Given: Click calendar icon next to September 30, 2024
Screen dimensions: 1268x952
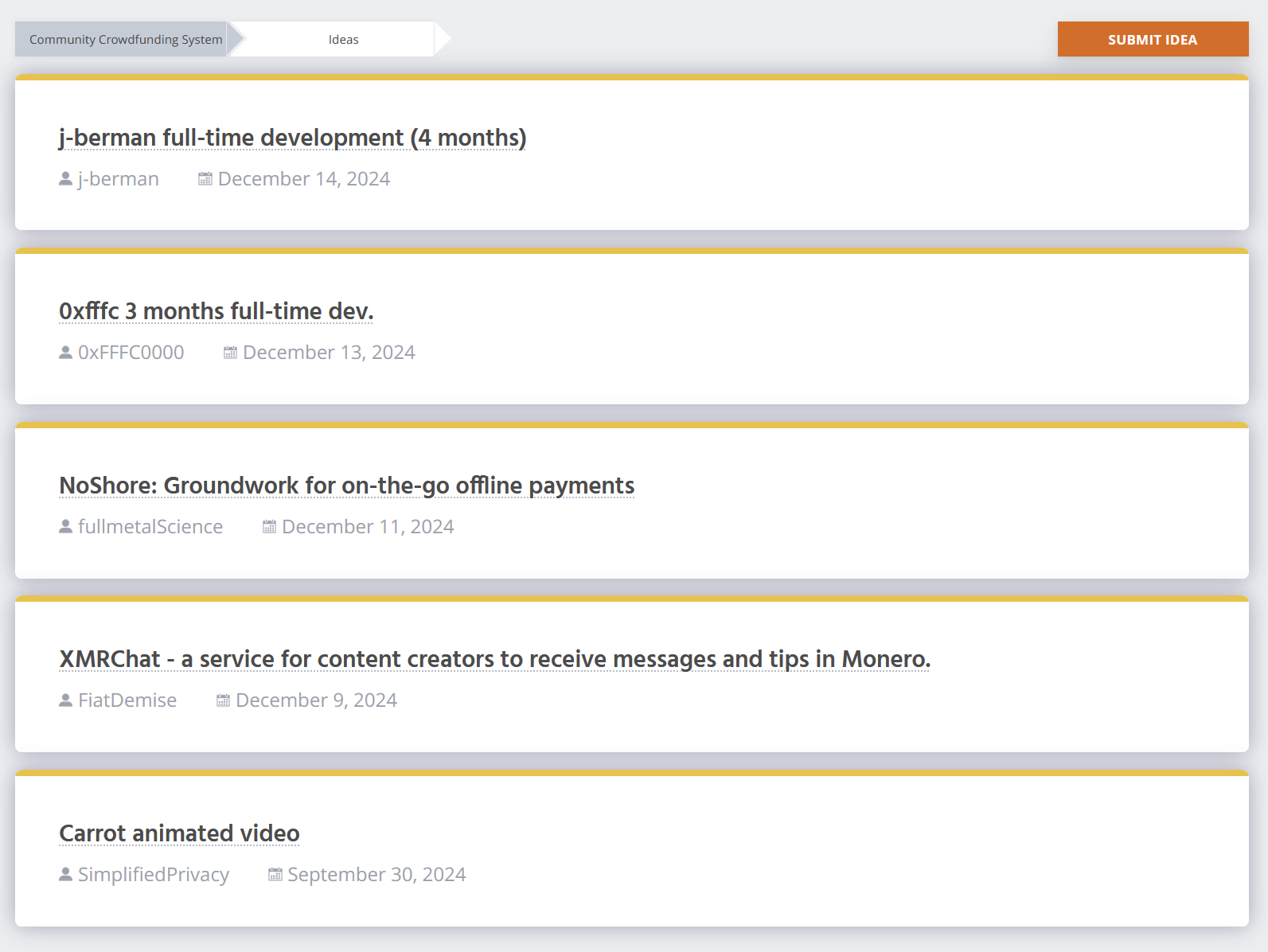Looking at the screenshot, I should click(x=275, y=875).
